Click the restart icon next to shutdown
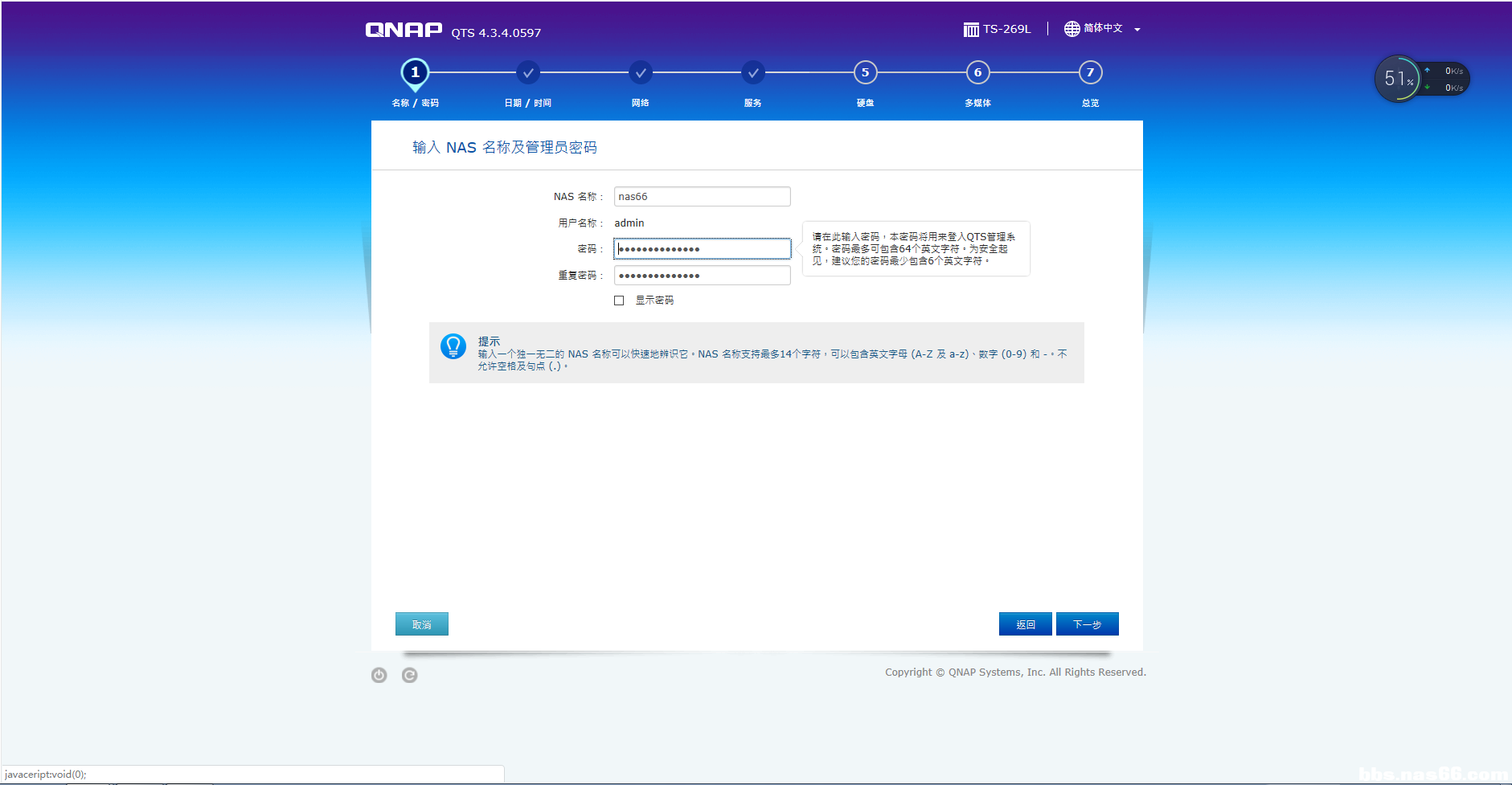1512x785 pixels. click(410, 675)
